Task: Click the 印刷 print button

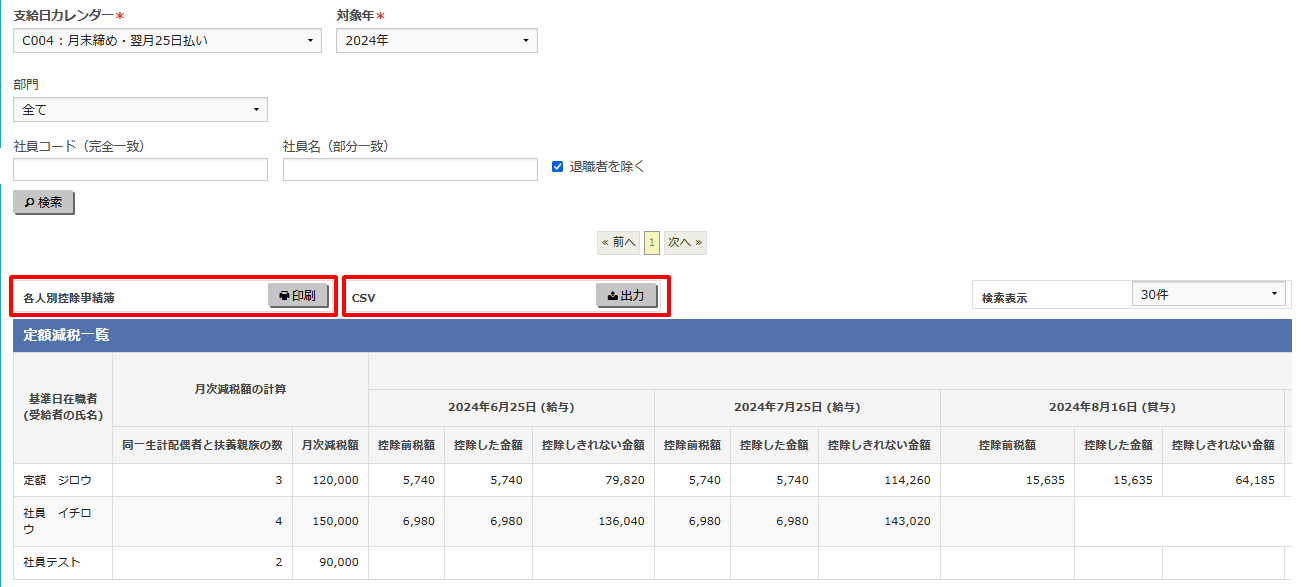Action: pos(298,295)
